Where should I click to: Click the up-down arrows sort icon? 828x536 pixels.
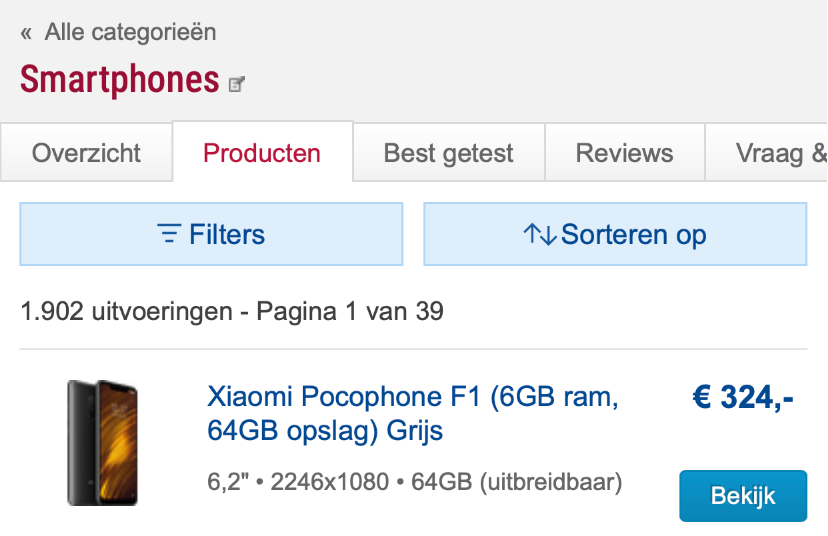[x=540, y=235]
